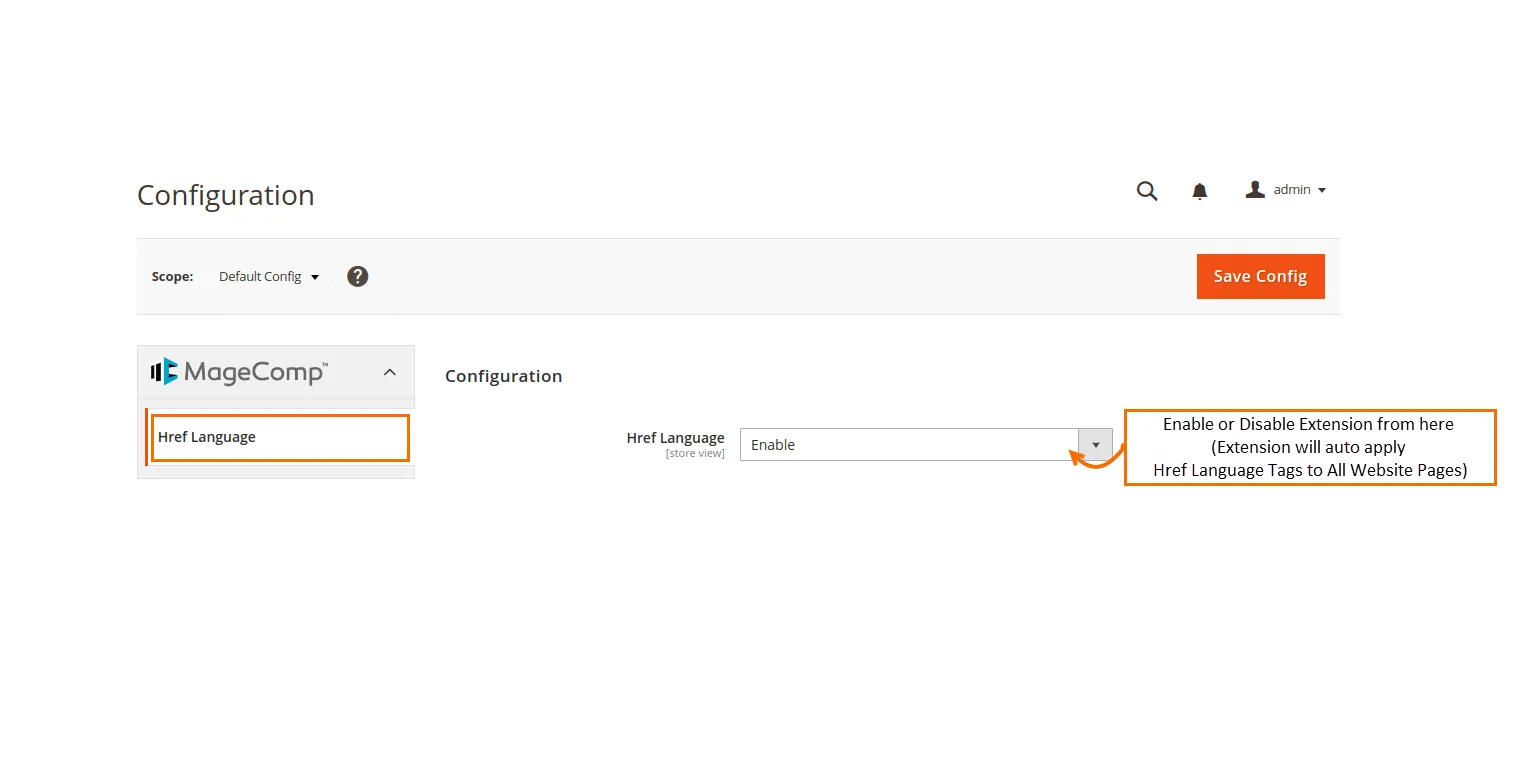Click the admin user avatar icon

pyautogui.click(x=1255, y=189)
